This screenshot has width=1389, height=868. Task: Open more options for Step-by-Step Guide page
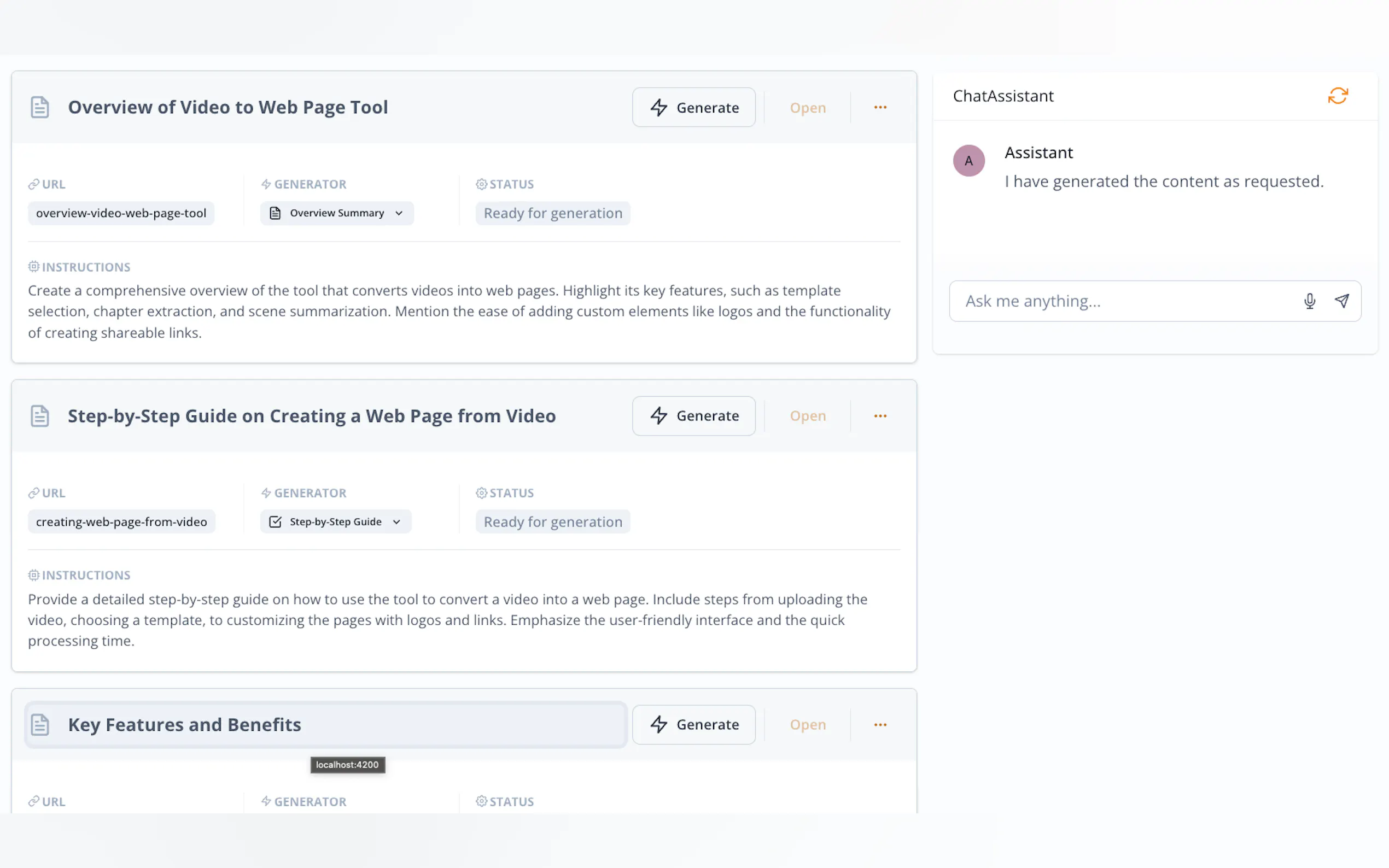tap(880, 415)
